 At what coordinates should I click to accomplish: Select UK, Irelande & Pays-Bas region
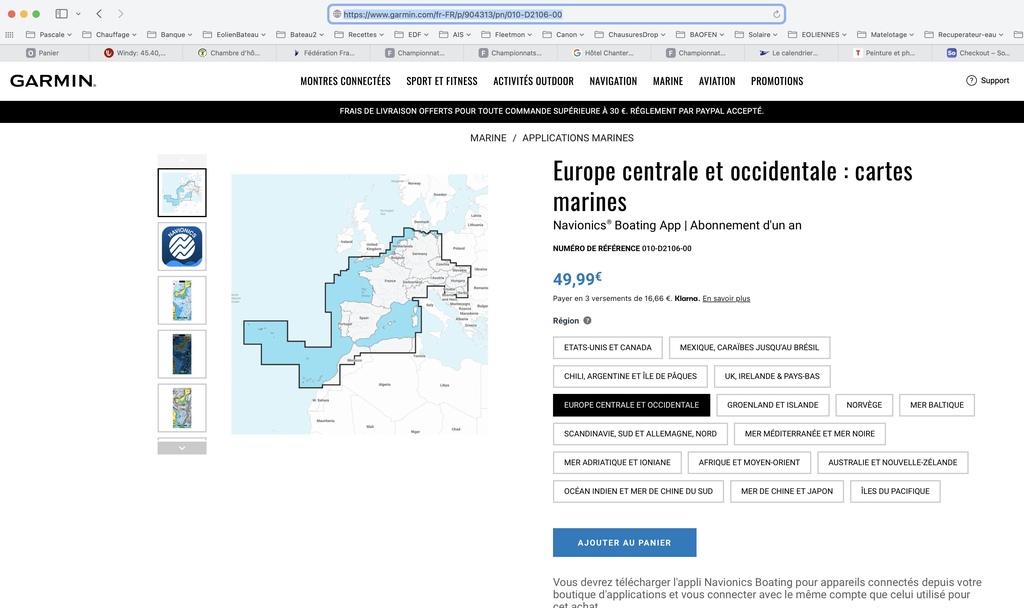tap(772, 376)
